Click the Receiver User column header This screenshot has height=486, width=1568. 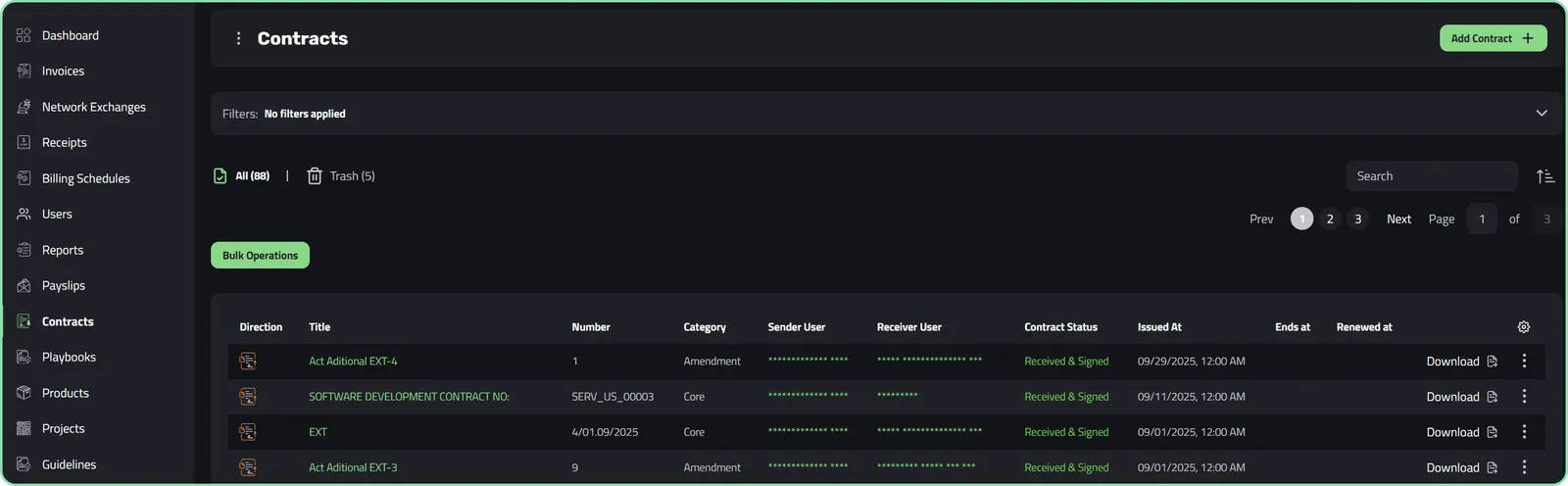[909, 327]
